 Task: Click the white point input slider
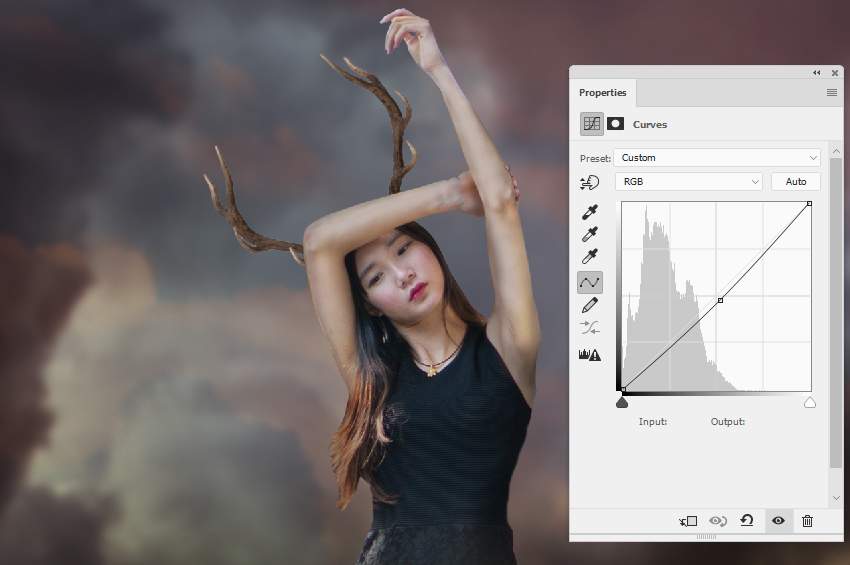click(810, 402)
